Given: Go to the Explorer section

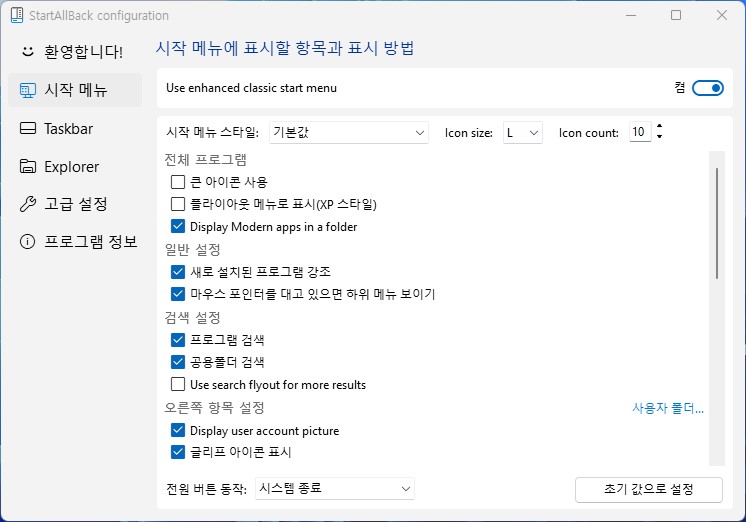Looking at the screenshot, I should click(75, 167).
